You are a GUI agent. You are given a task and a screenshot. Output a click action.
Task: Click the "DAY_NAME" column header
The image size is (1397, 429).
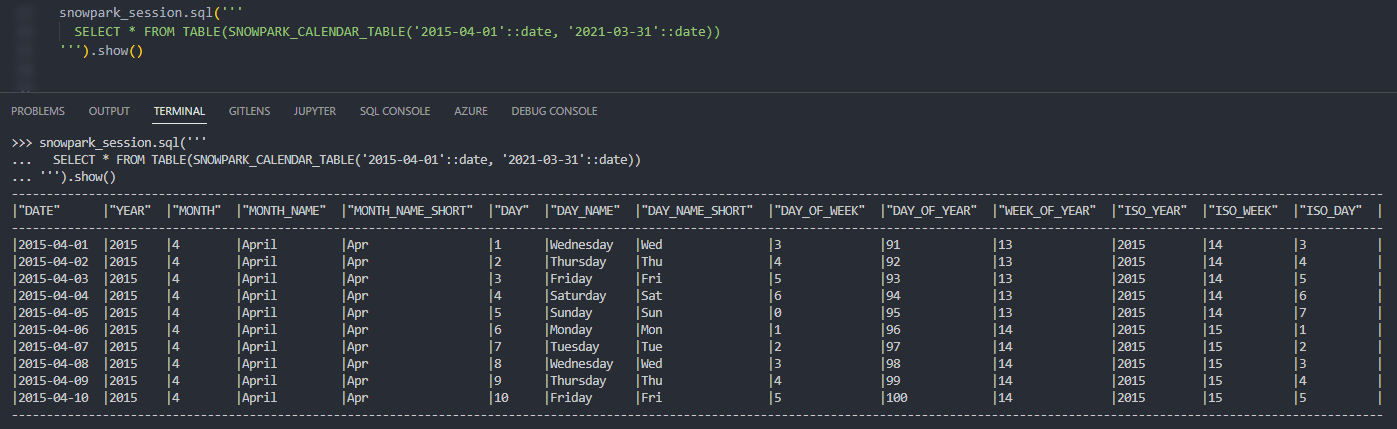click(x=584, y=210)
